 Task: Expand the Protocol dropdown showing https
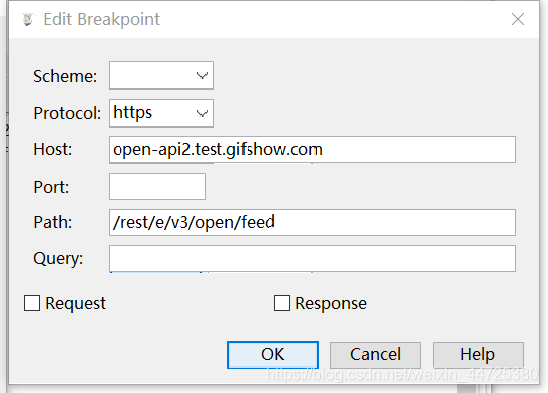(161, 113)
